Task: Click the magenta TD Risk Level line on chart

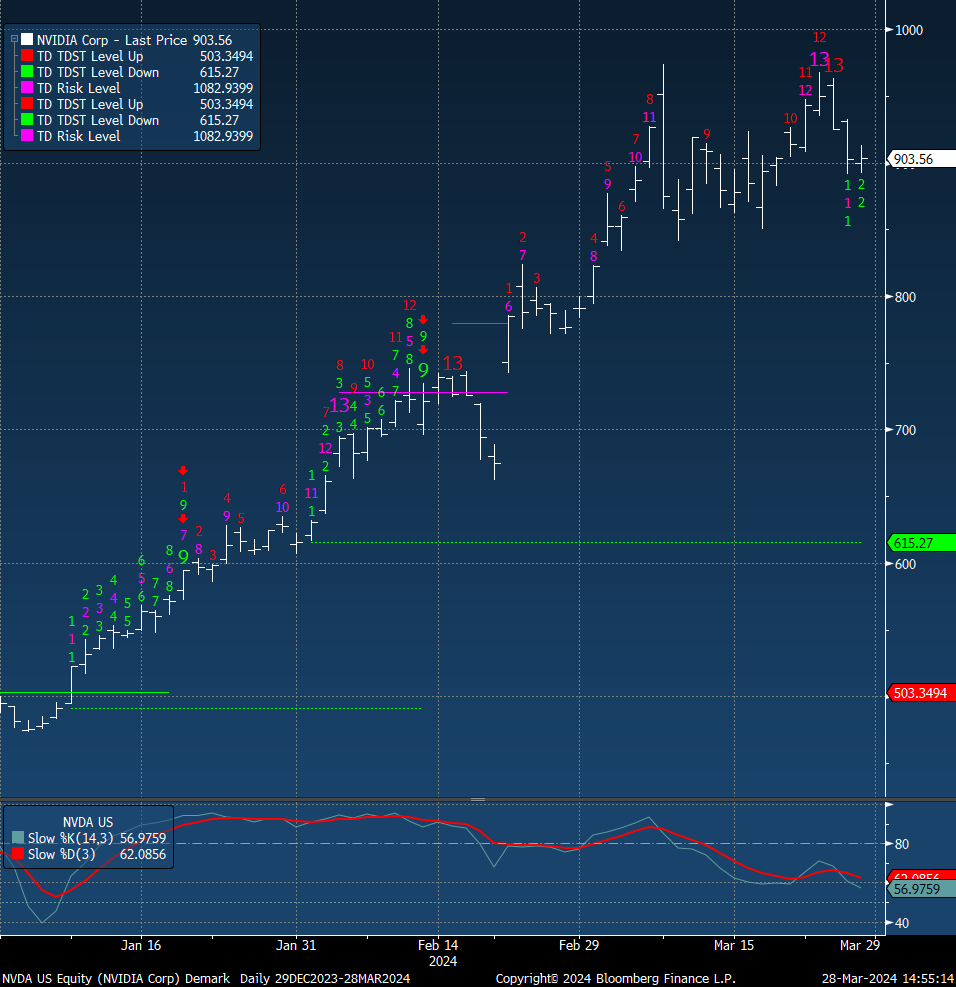Action: tap(480, 392)
